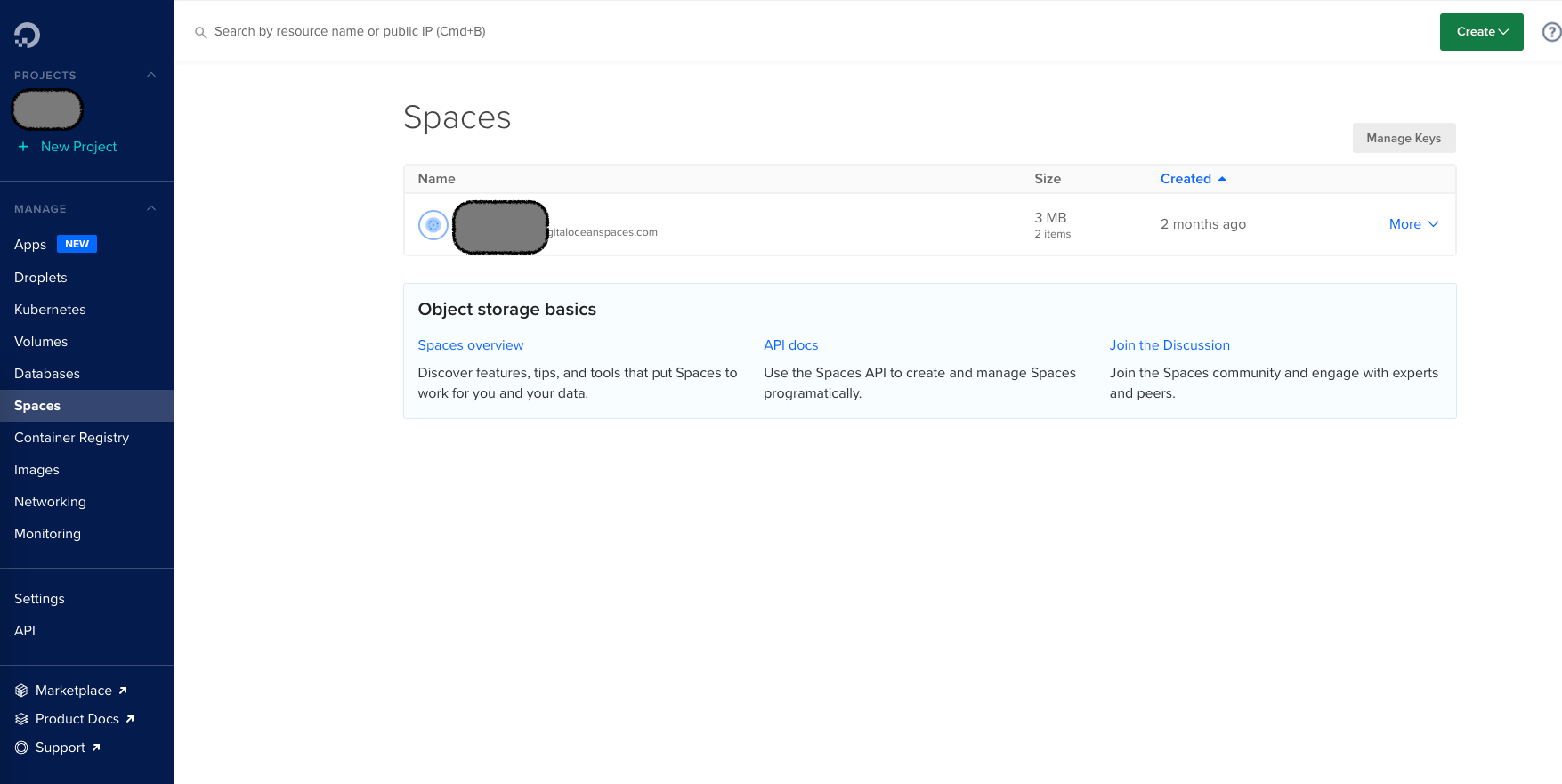
Task: Open the Create dropdown button
Action: pyautogui.click(x=1481, y=32)
